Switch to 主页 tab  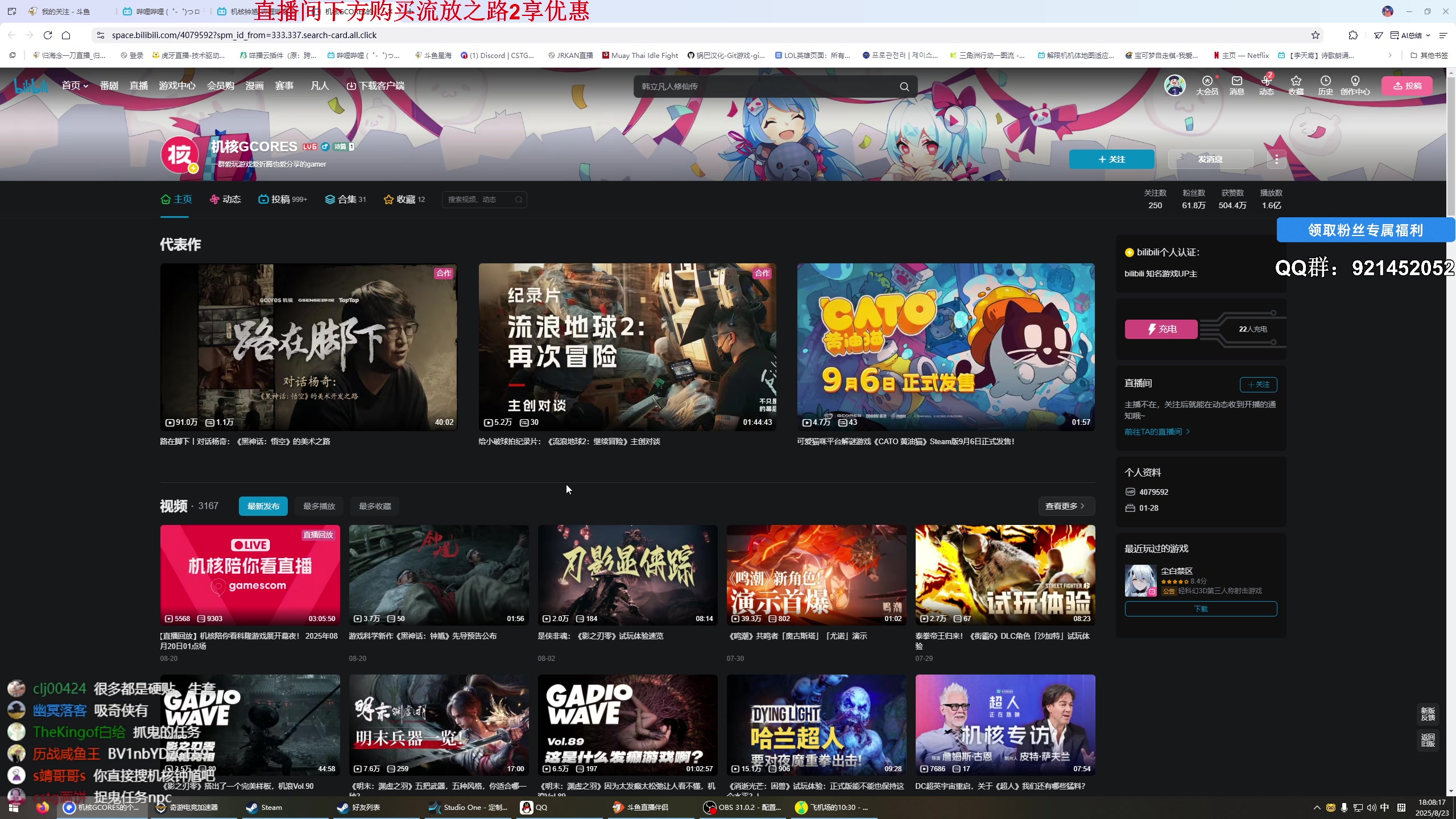pos(176,199)
